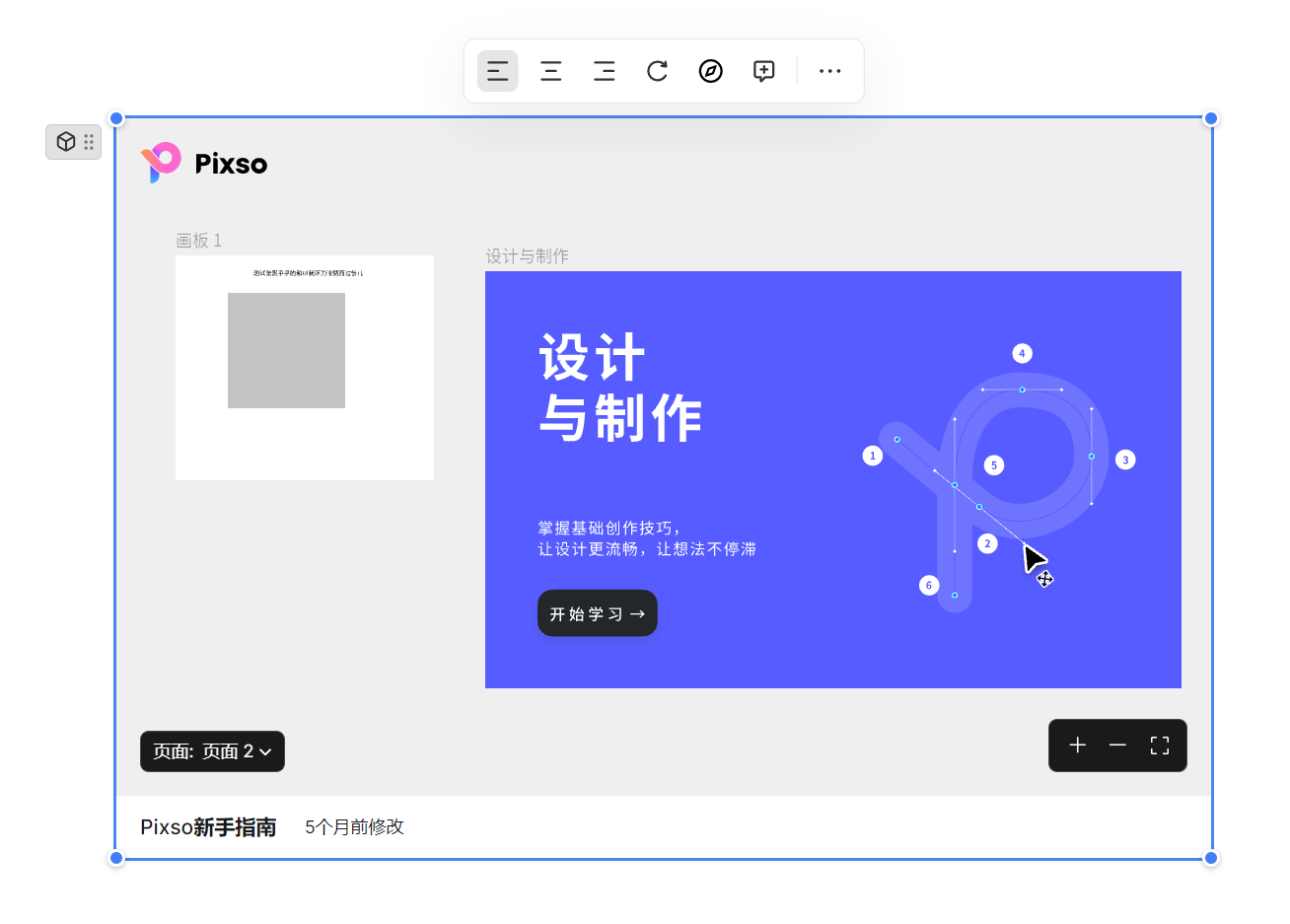Click the refresh icon in floating toolbar
This screenshot has width=1290, height=924.
tap(658, 71)
